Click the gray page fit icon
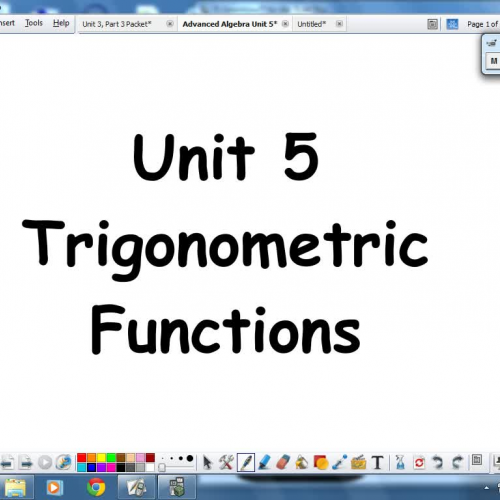500x500 pixels. (x=432, y=24)
